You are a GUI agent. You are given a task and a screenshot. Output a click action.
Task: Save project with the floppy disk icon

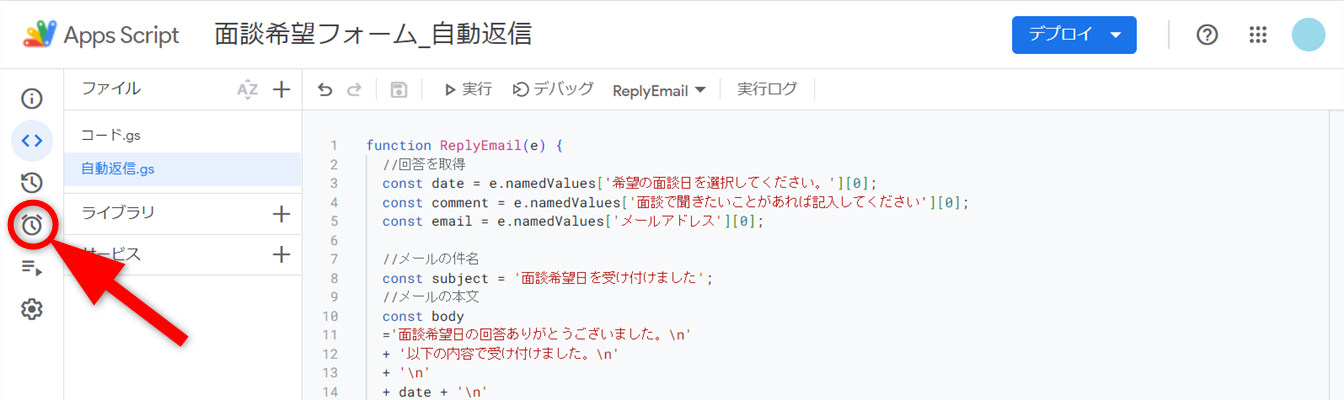[399, 90]
